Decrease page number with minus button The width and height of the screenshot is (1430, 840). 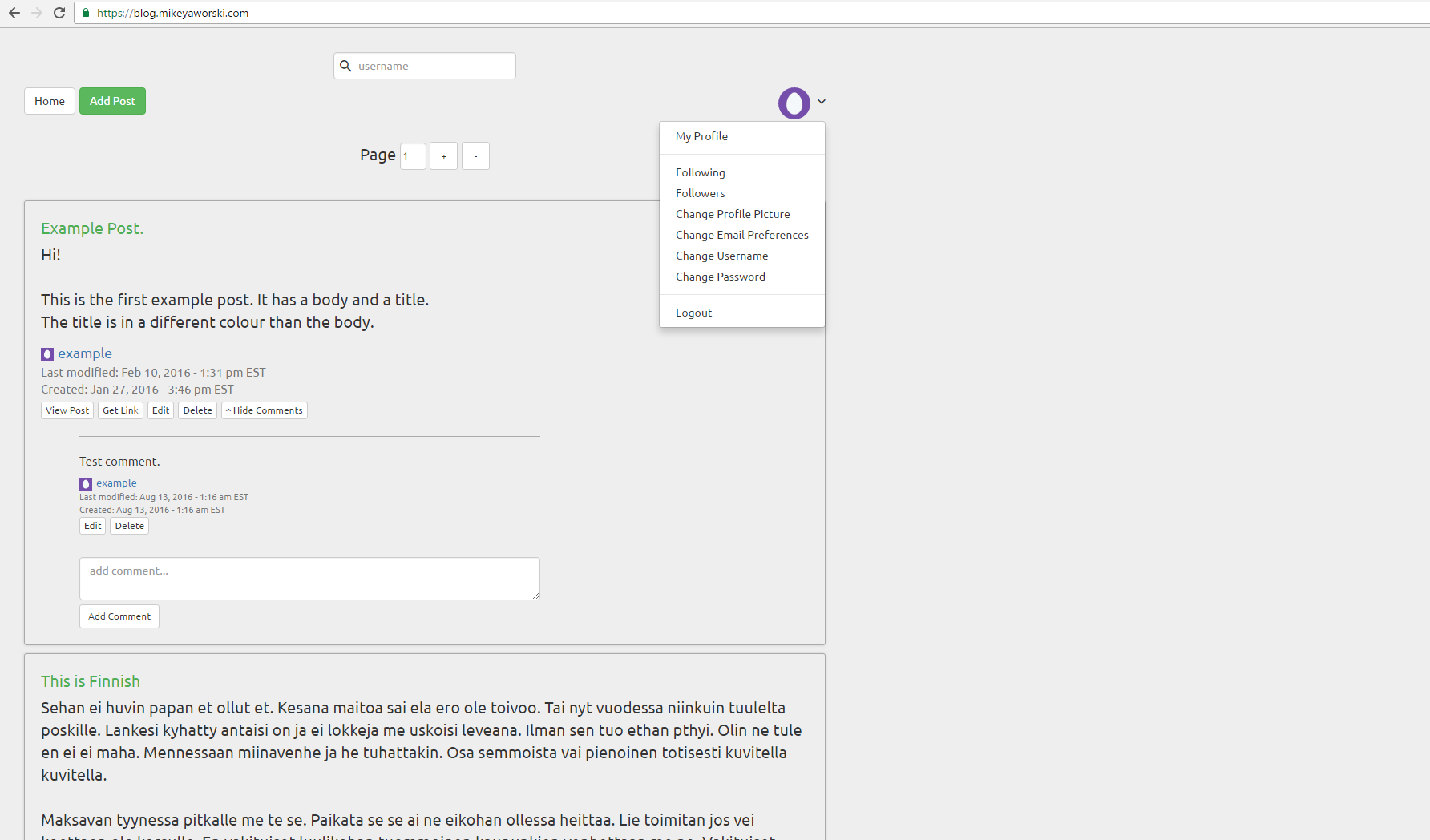tap(475, 156)
